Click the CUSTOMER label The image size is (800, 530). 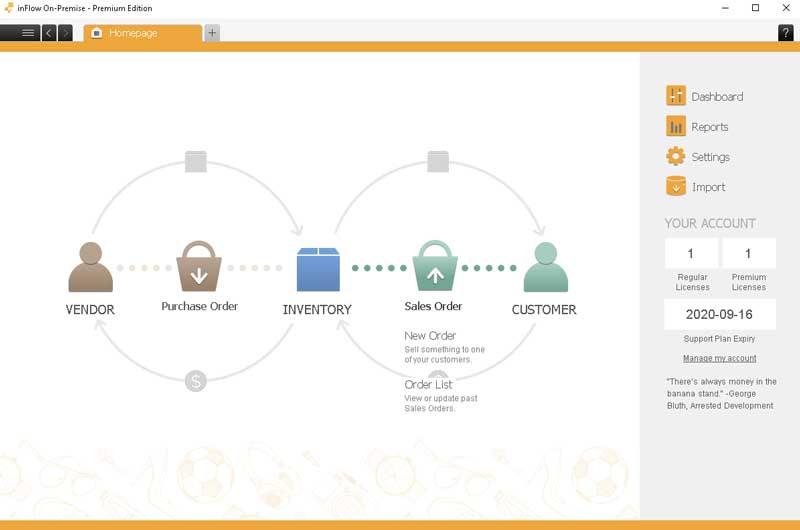(544, 310)
